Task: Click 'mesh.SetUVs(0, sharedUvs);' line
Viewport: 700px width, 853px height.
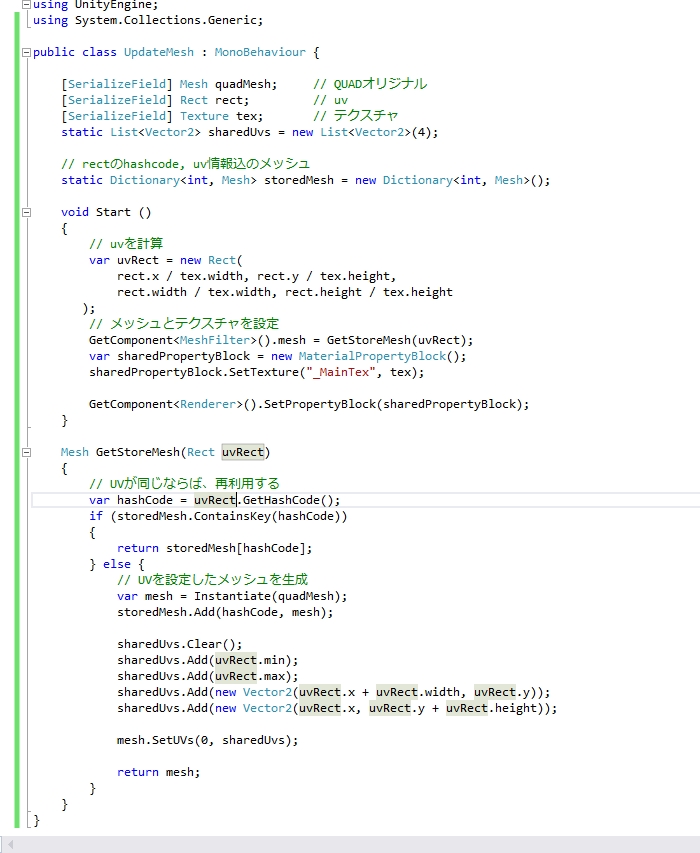Action: tap(207, 740)
